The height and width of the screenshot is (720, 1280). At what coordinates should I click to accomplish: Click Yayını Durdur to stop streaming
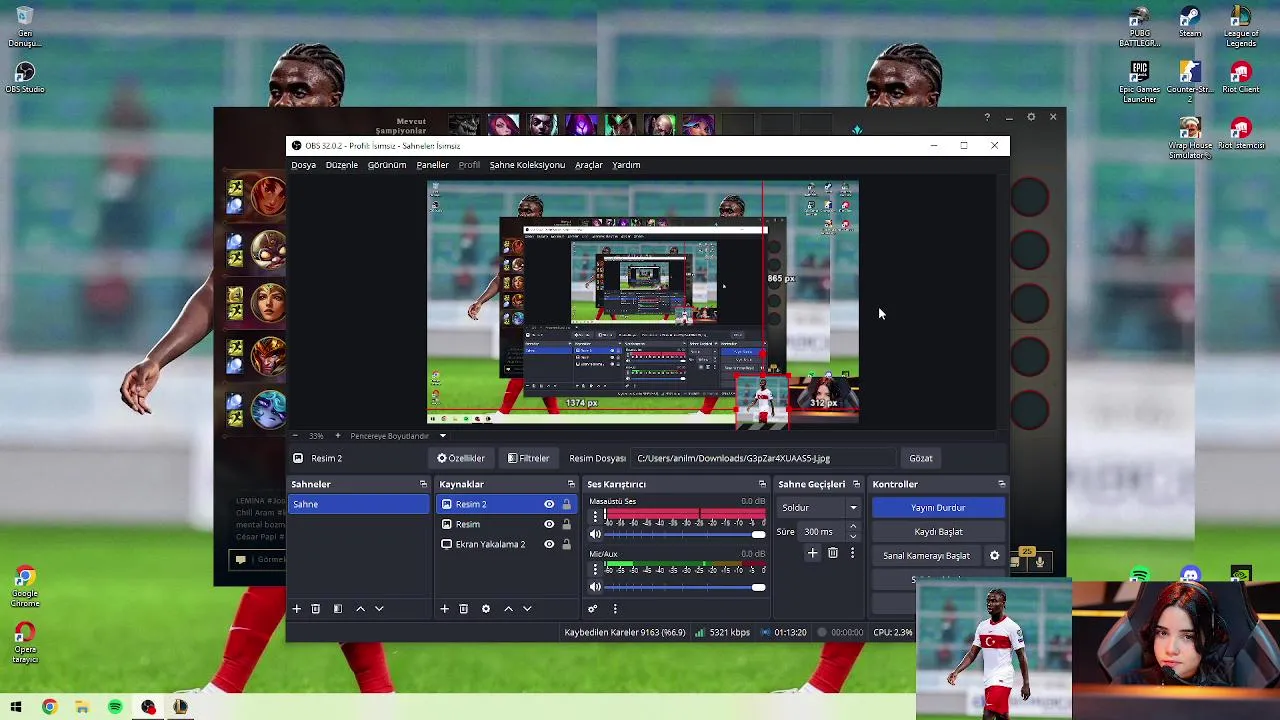click(x=938, y=508)
